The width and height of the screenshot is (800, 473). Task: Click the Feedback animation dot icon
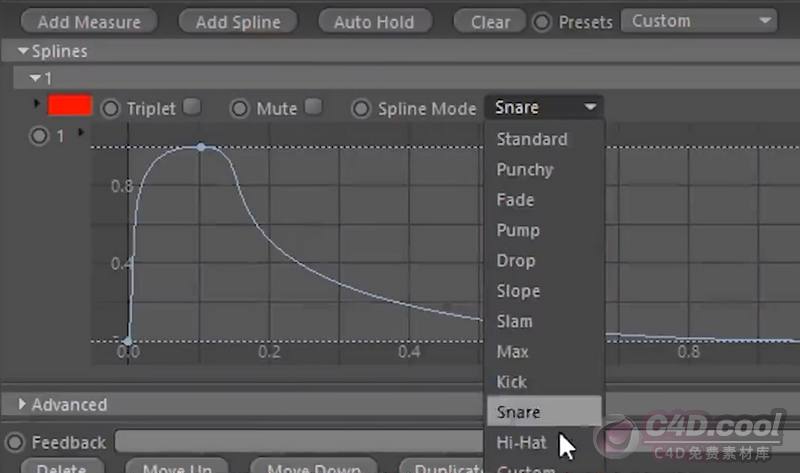[15, 442]
